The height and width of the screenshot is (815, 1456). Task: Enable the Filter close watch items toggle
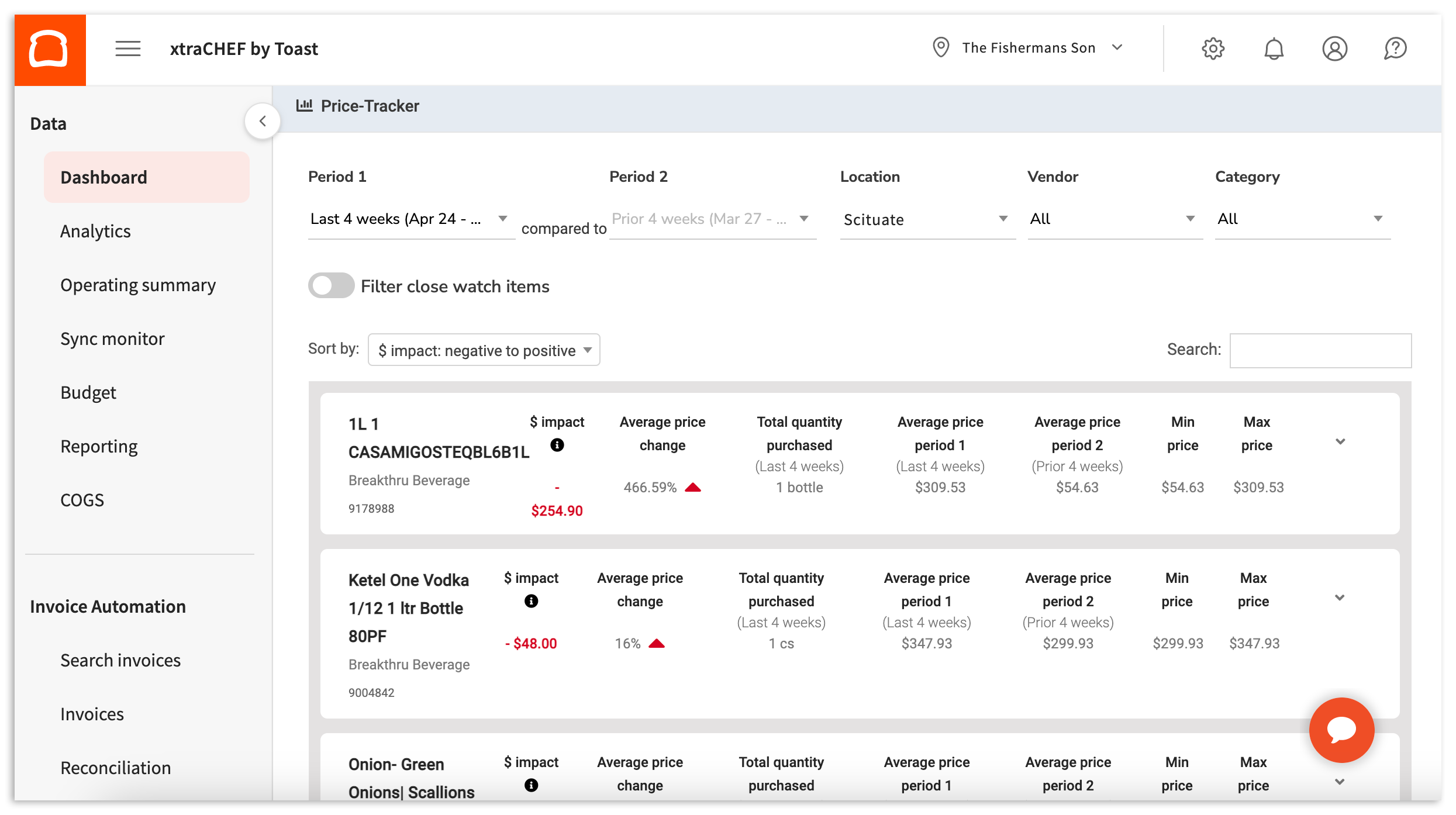tap(331, 286)
